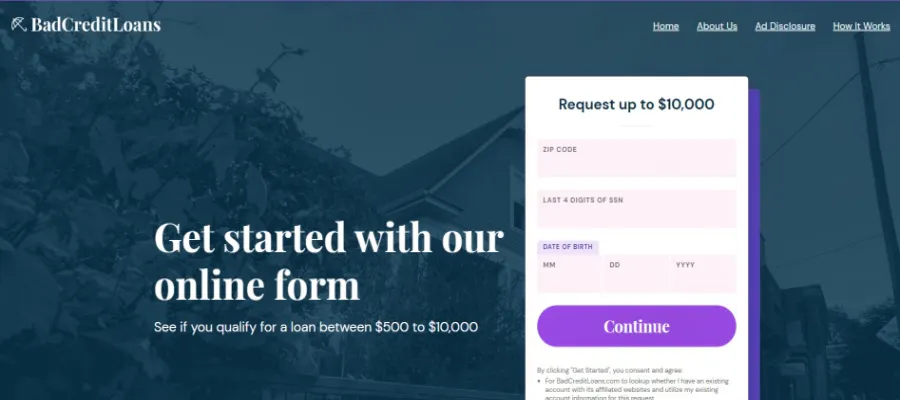Click the Date of Birth label

tap(567, 247)
